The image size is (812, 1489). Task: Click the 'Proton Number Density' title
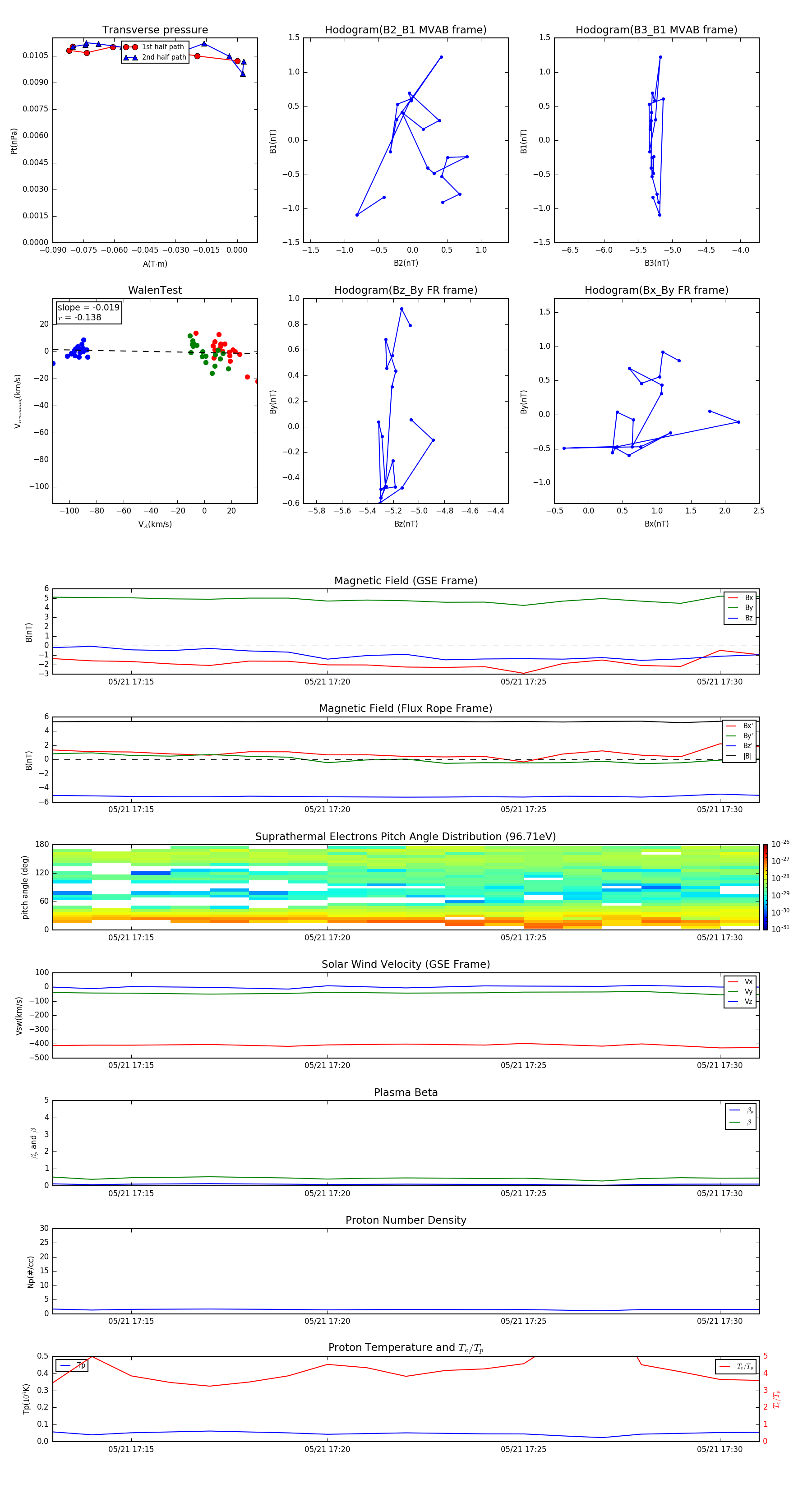pos(406,1220)
